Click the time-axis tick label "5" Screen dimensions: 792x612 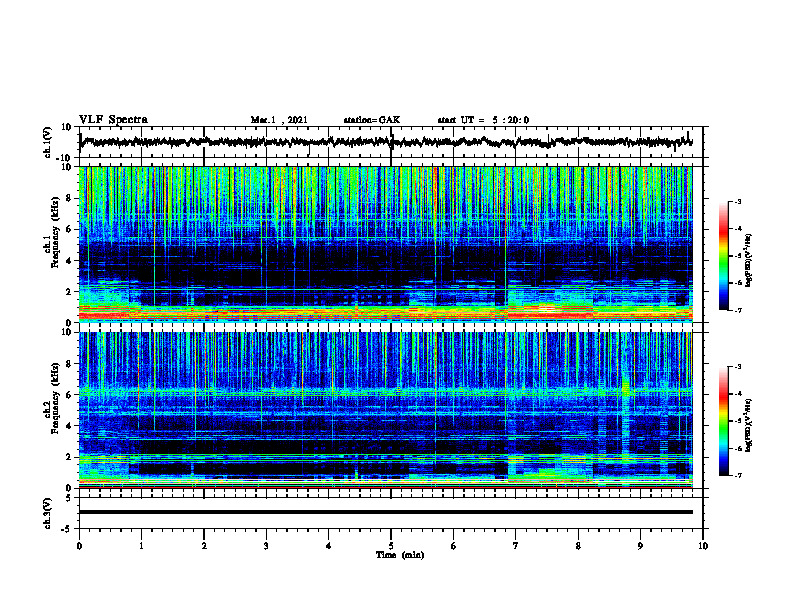391,546
